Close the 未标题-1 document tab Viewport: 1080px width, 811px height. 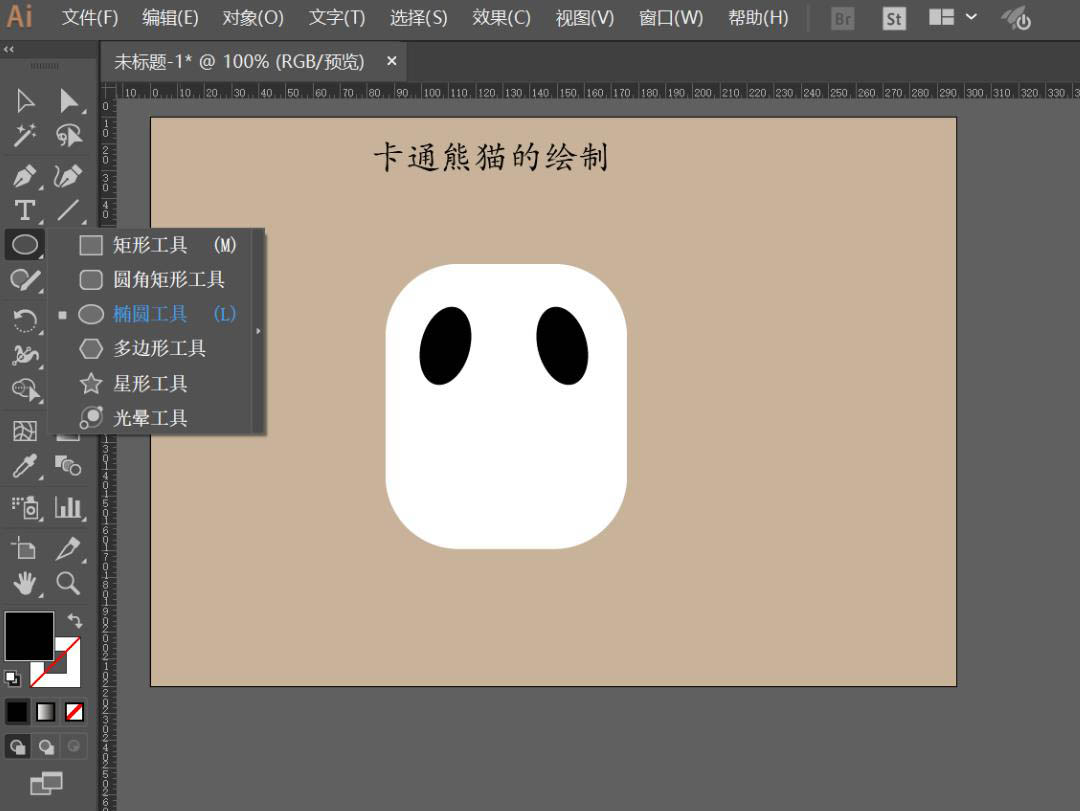pyautogui.click(x=392, y=61)
